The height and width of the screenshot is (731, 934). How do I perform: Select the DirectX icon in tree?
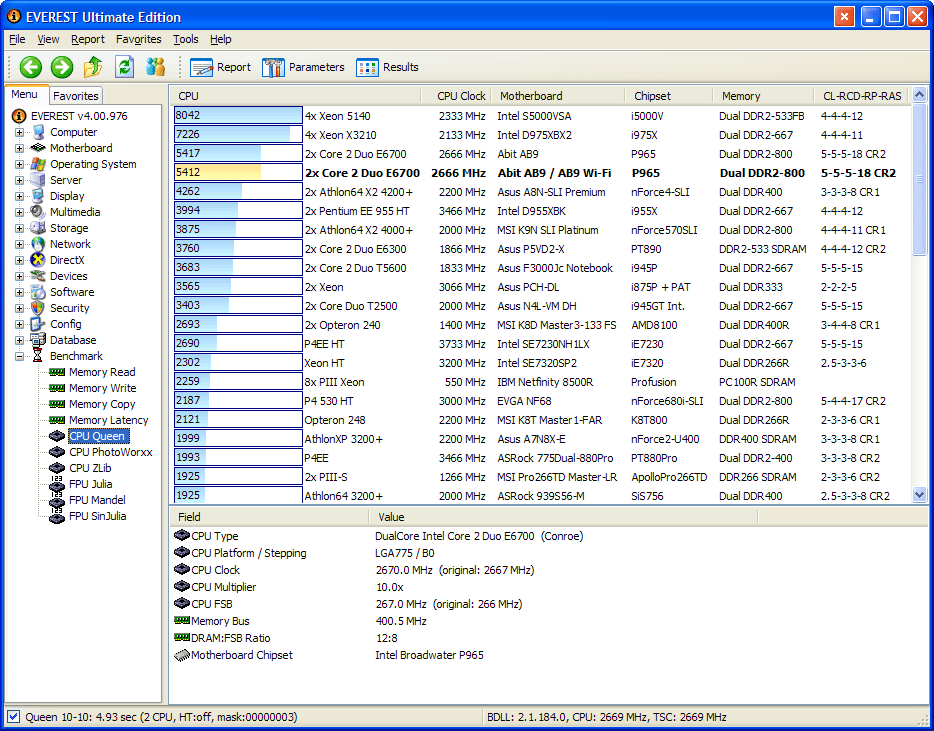tap(38, 260)
